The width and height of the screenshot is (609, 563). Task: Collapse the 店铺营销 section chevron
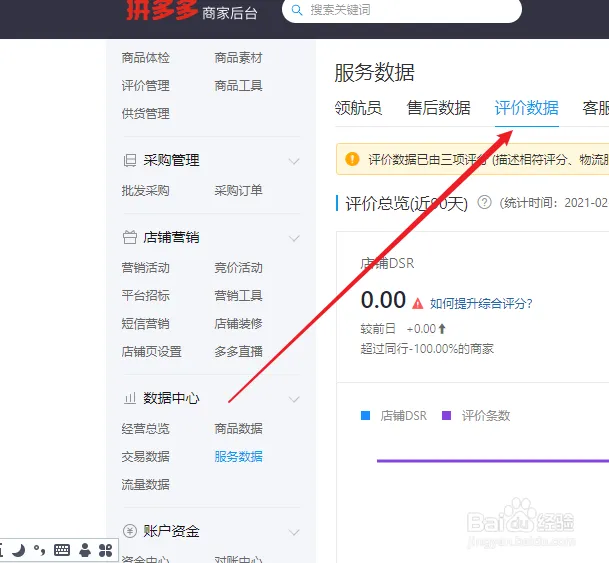294,238
